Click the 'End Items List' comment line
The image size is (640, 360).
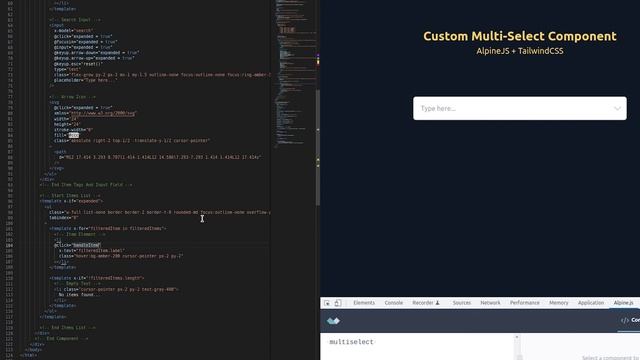coord(67,327)
